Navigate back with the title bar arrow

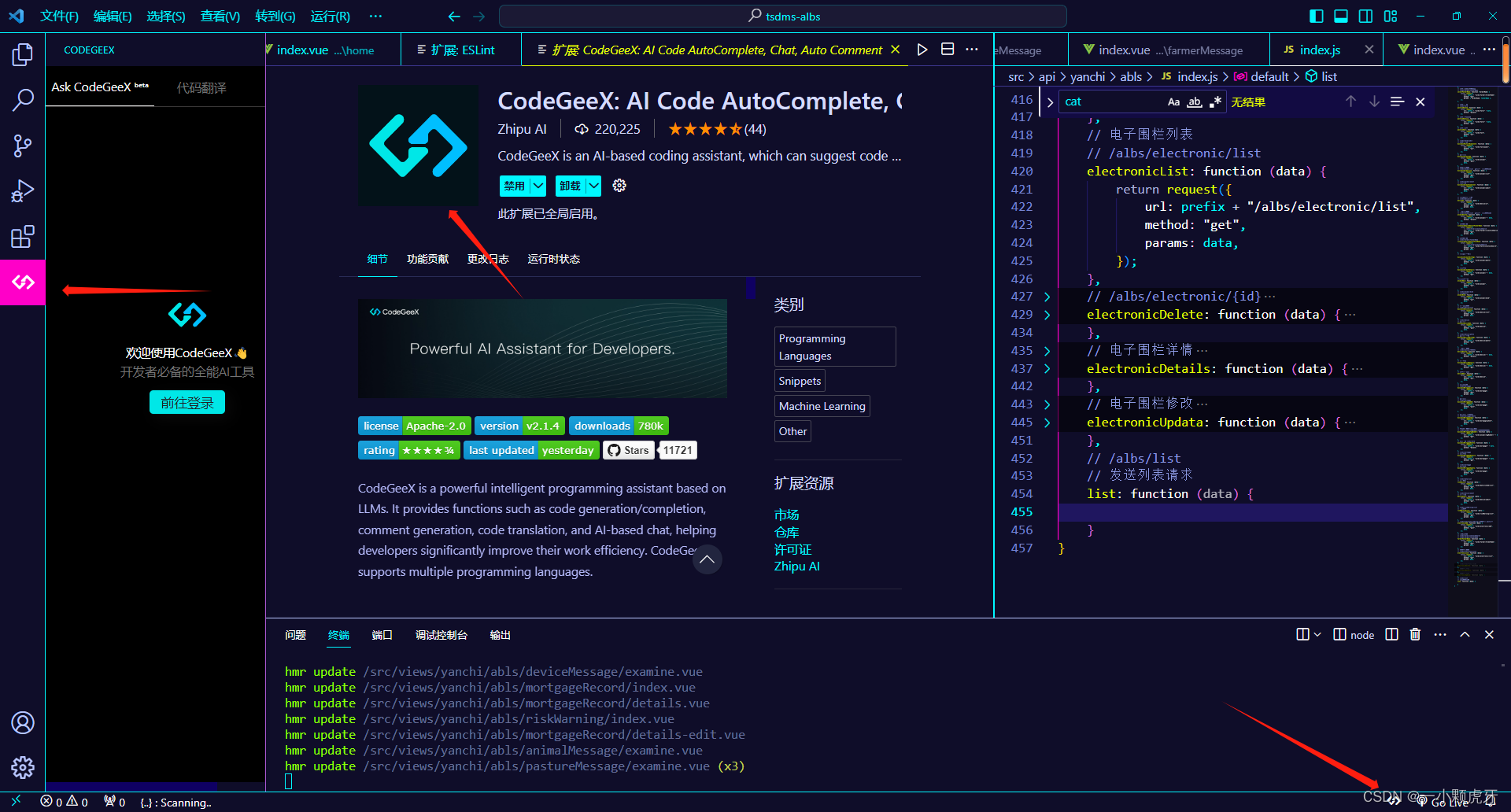click(454, 16)
